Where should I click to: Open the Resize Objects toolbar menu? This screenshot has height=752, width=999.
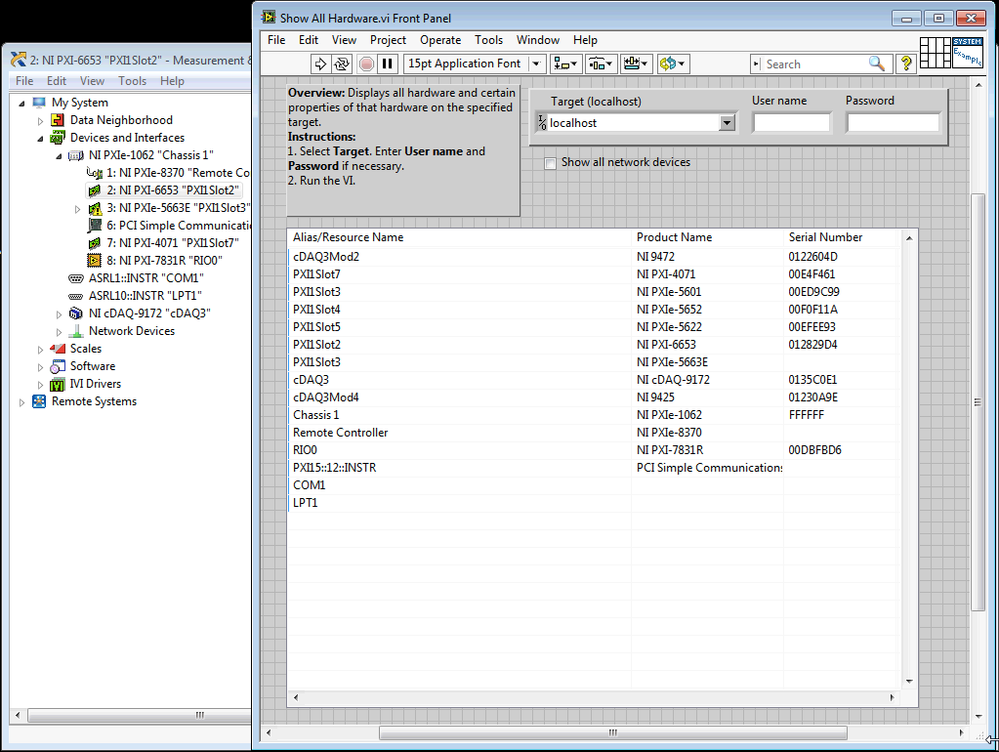pos(636,64)
